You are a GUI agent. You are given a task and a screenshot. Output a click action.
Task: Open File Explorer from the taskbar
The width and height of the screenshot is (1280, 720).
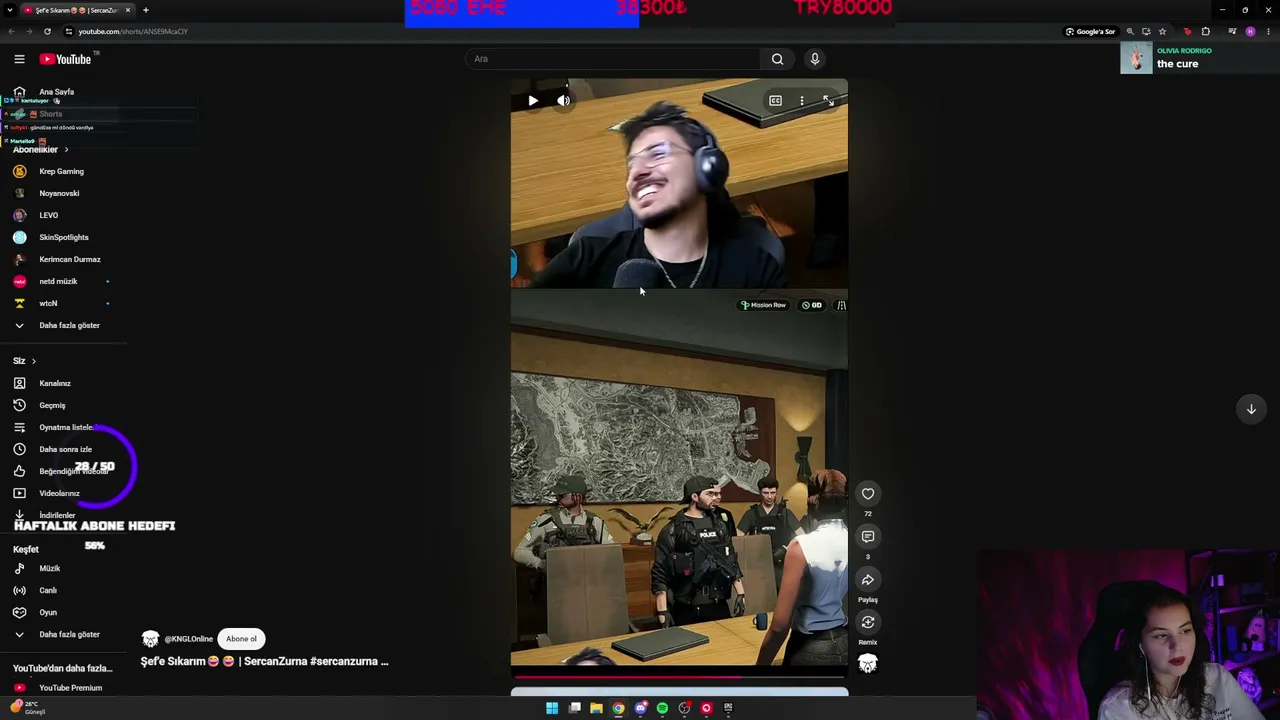[x=596, y=708]
